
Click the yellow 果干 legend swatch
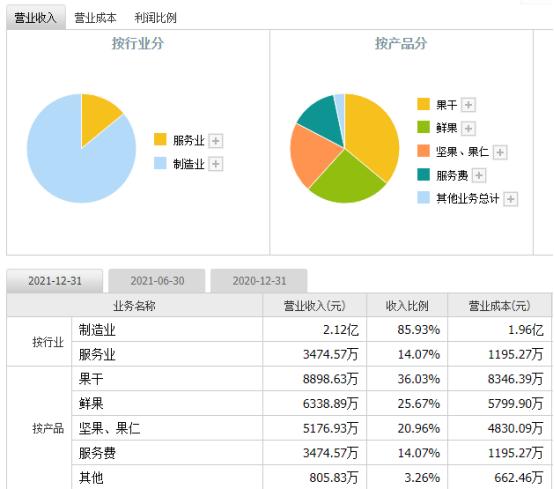pyautogui.click(x=423, y=104)
